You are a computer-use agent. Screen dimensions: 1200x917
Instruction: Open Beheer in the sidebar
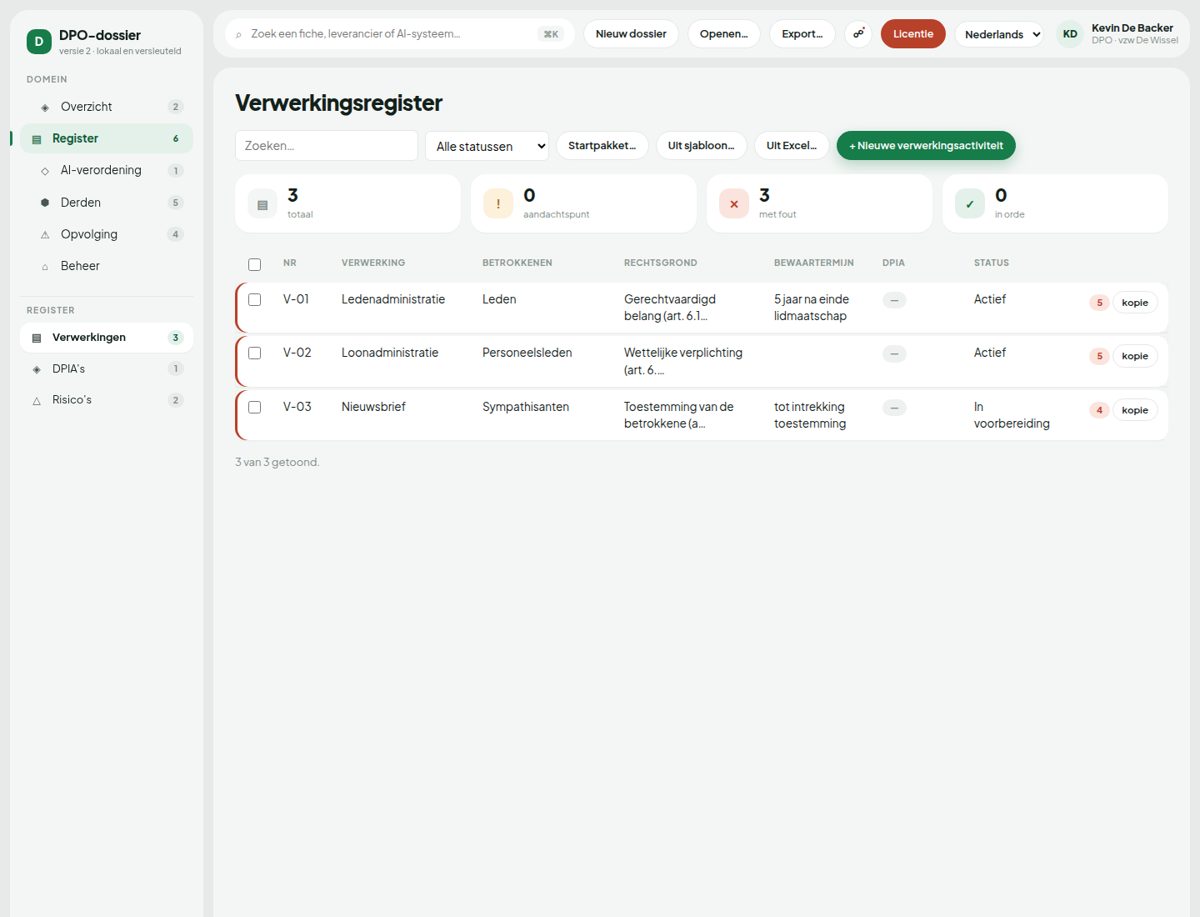pos(106,267)
